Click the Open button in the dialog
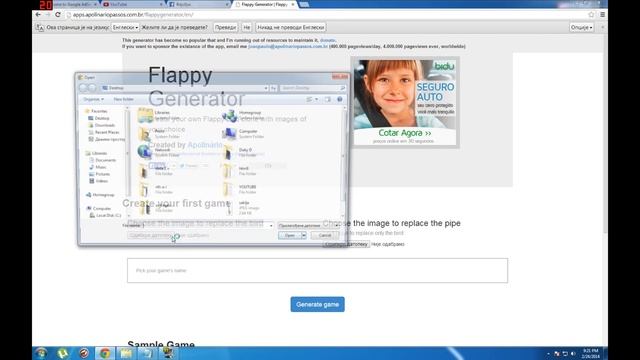This screenshot has height=360, width=640. tap(289, 236)
